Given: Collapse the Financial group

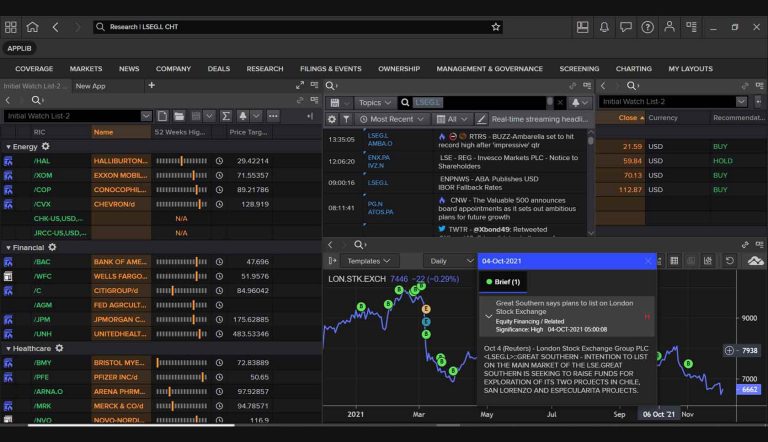Looking at the screenshot, I should click(x=8, y=247).
